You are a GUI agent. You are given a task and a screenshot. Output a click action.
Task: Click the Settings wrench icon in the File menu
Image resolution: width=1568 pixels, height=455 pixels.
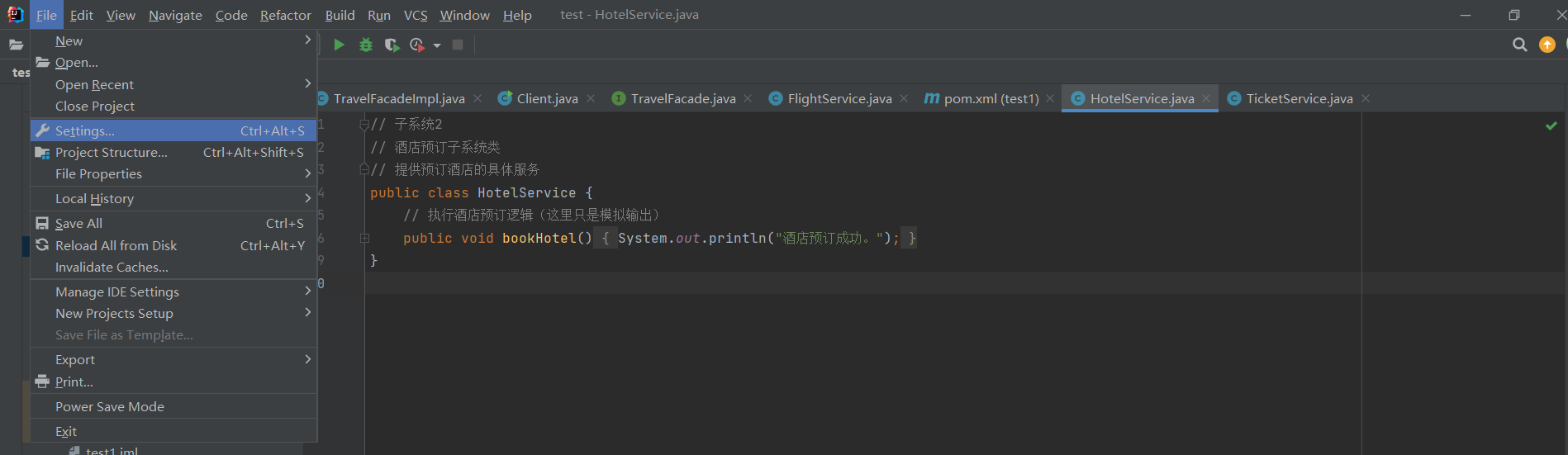[x=43, y=130]
